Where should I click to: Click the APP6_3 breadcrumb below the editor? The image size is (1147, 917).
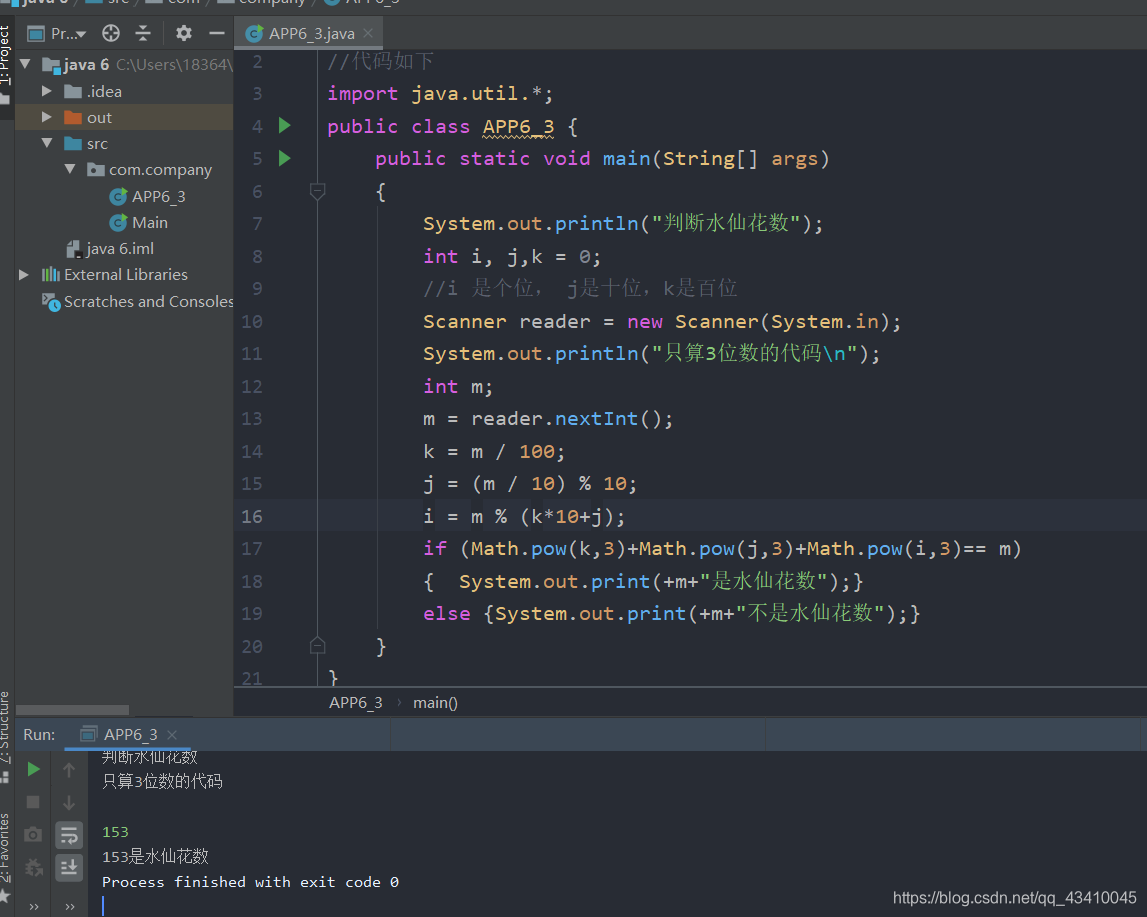356,703
